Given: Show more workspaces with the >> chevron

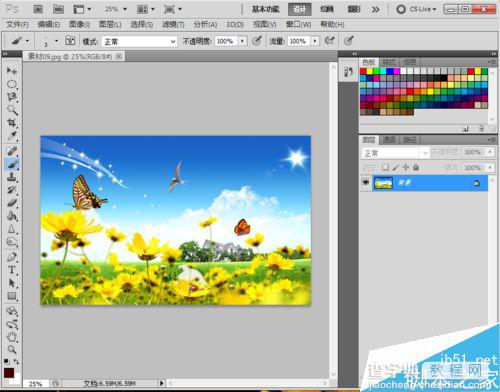Looking at the screenshot, I should 376,9.
